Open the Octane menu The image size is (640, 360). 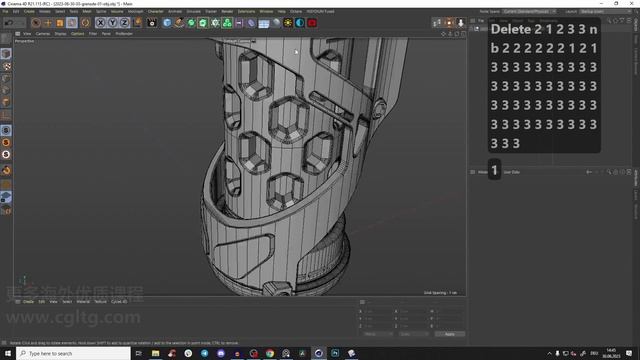(x=296, y=11)
